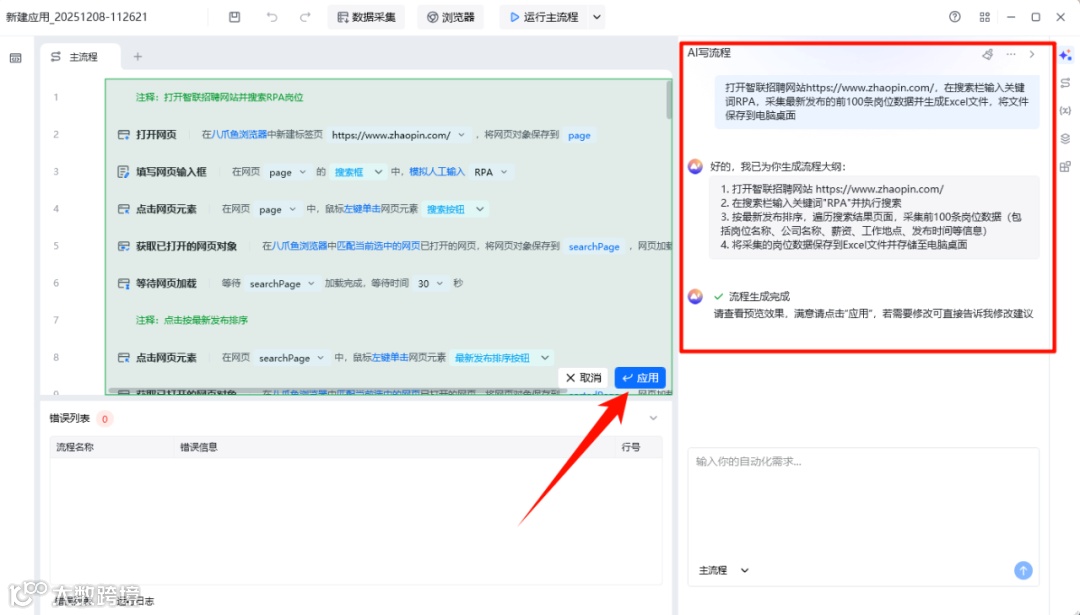Expand the run options arrow beside 运行主流程
The width and height of the screenshot is (1080, 615).
pyautogui.click(x=596, y=17)
